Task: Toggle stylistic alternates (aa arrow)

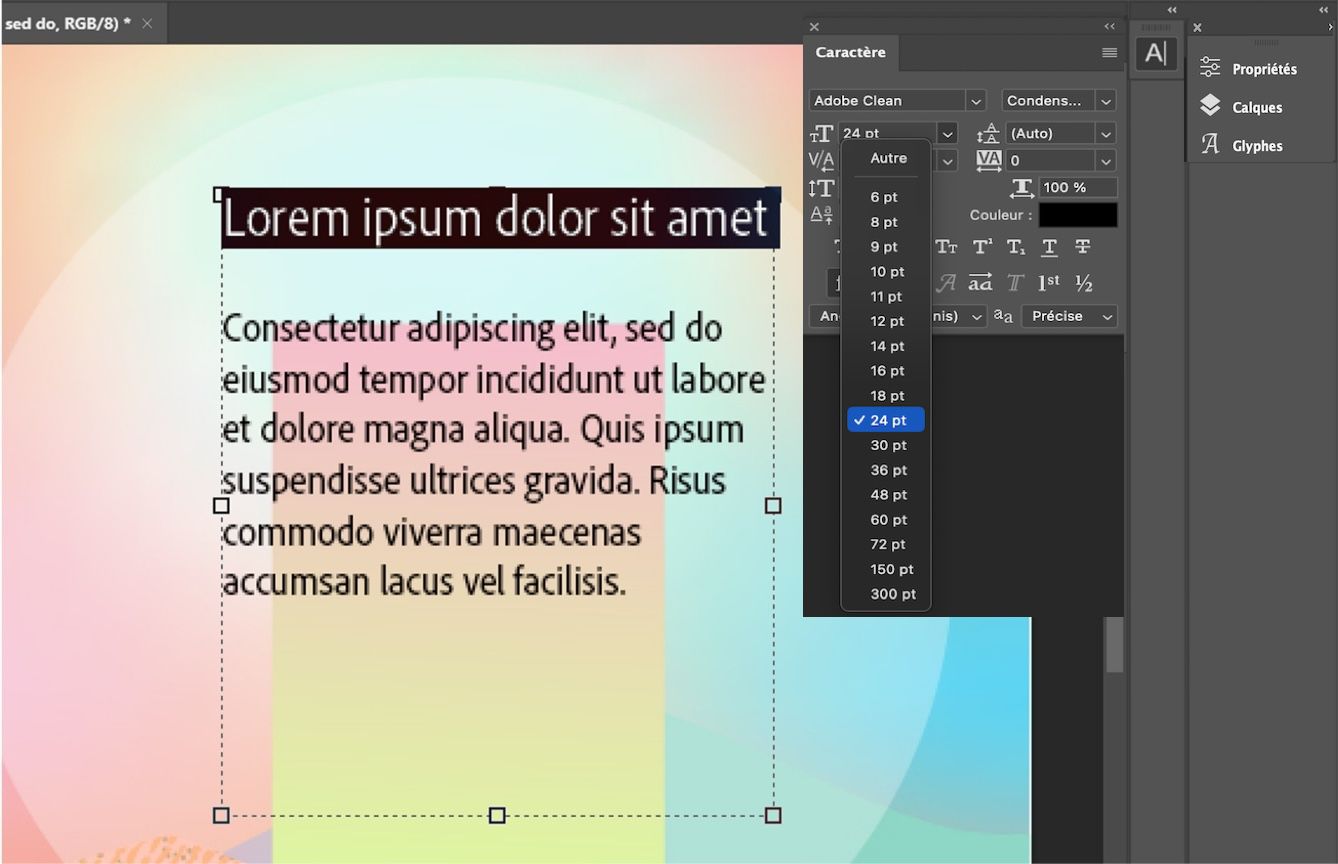Action: [980, 283]
